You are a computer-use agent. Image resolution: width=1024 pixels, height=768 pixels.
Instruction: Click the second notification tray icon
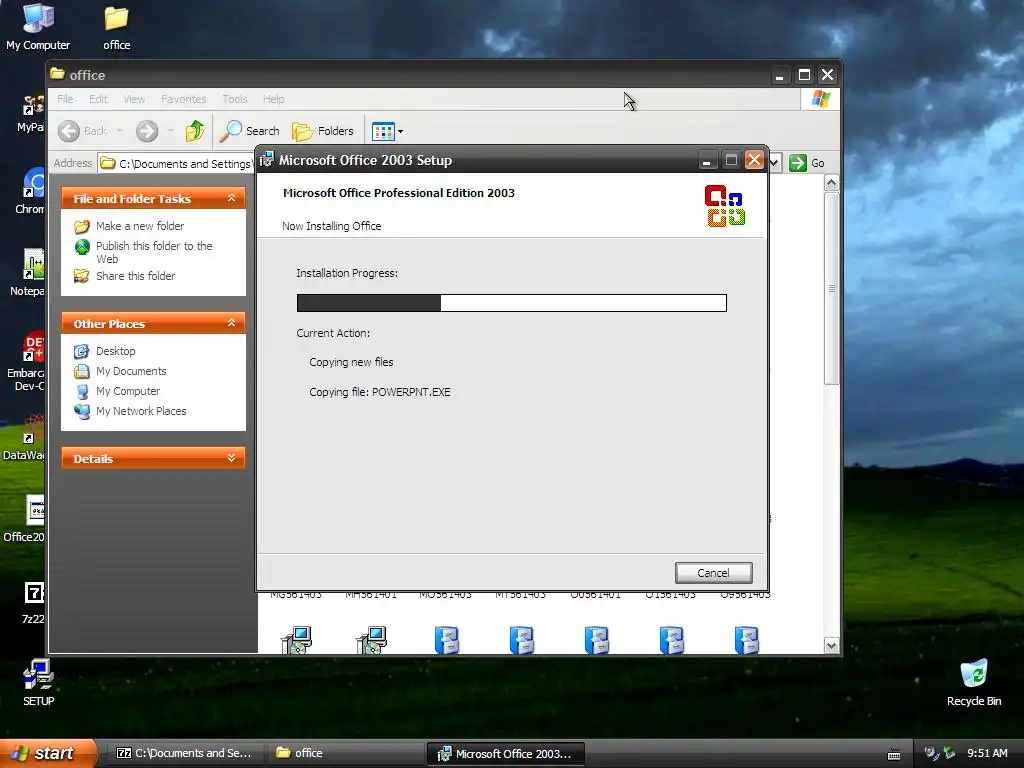point(949,753)
